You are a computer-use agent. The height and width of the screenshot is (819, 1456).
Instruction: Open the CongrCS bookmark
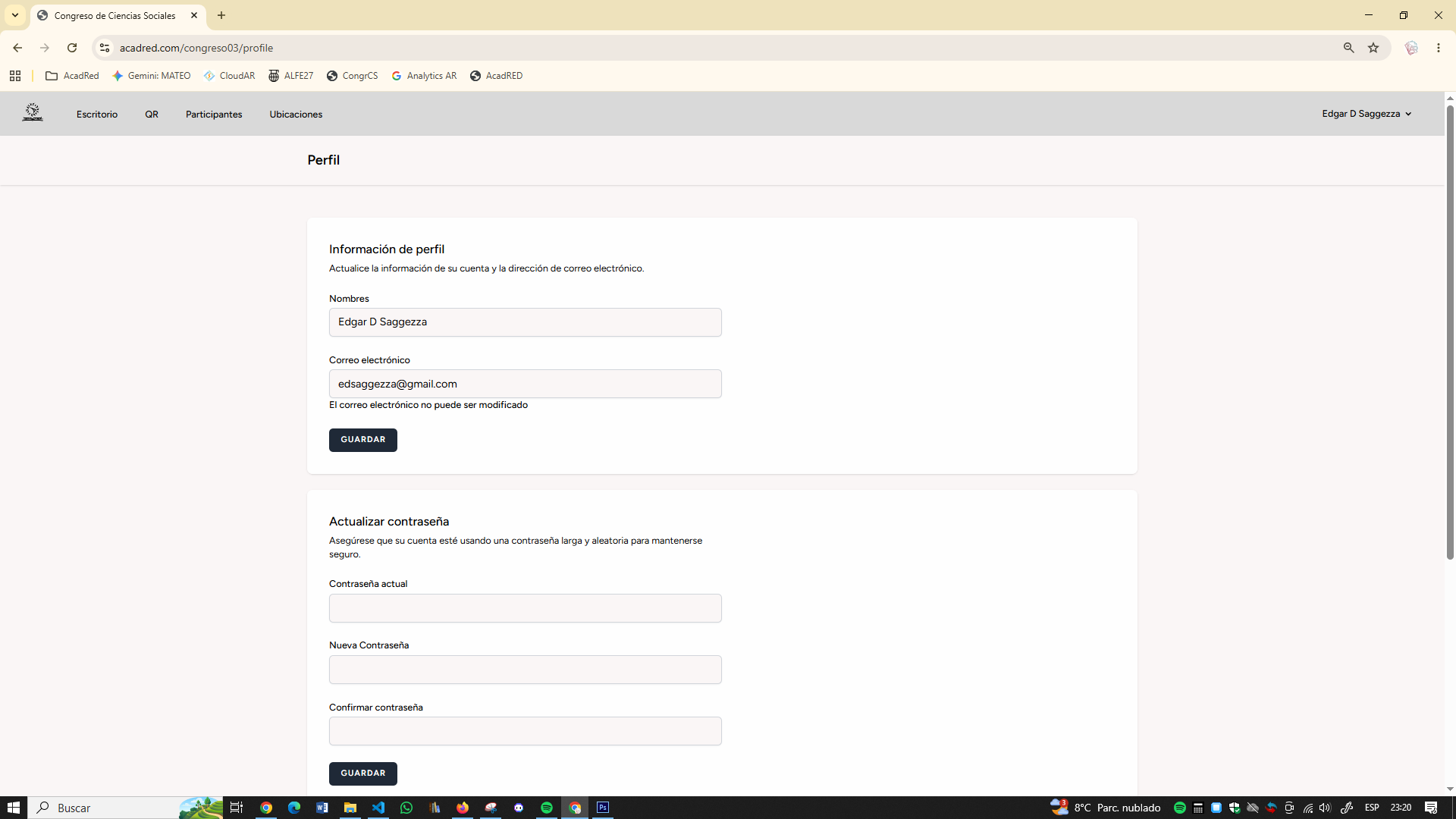click(x=353, y=76)
